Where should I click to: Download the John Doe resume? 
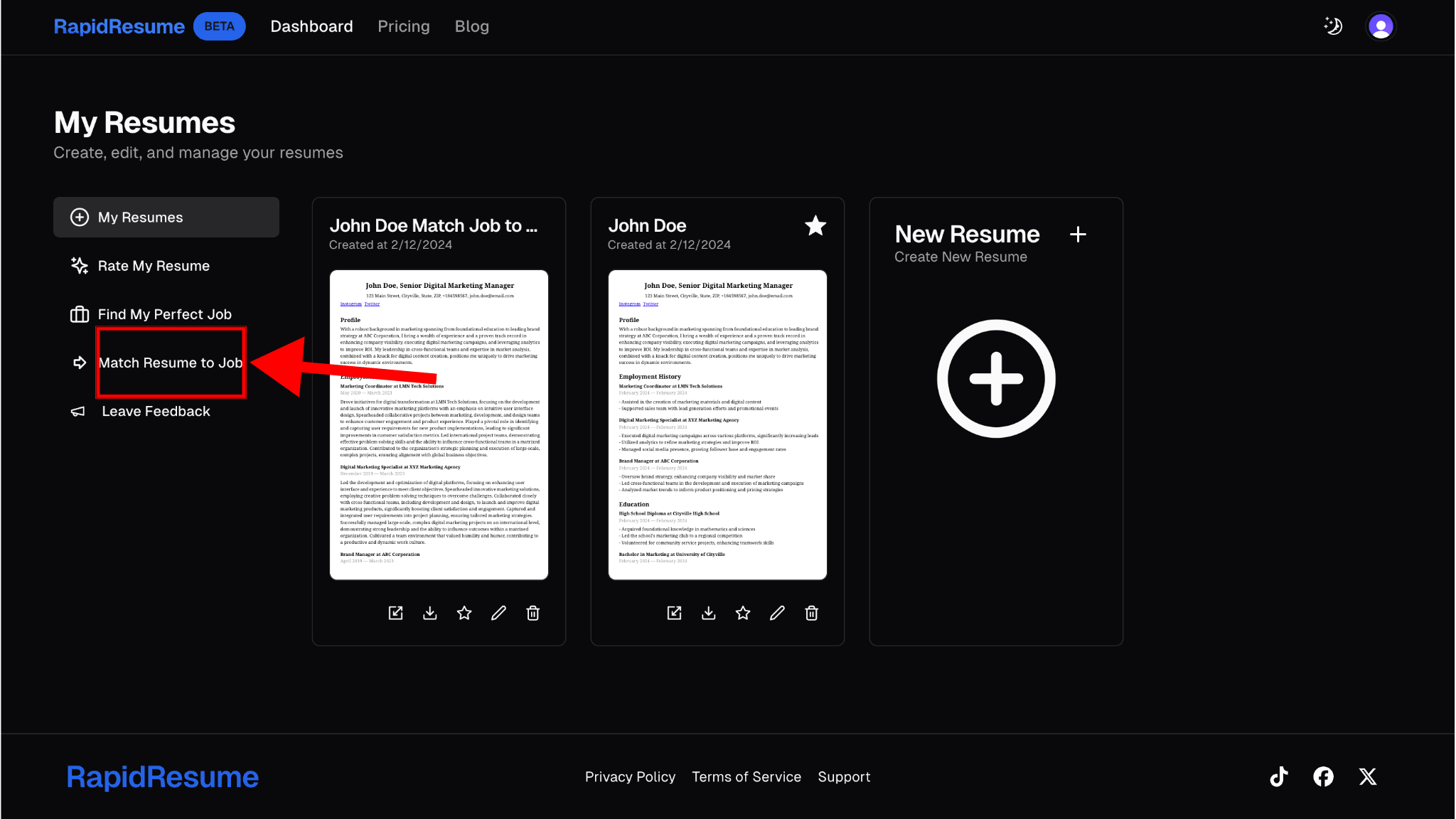[x=709, y=613]
